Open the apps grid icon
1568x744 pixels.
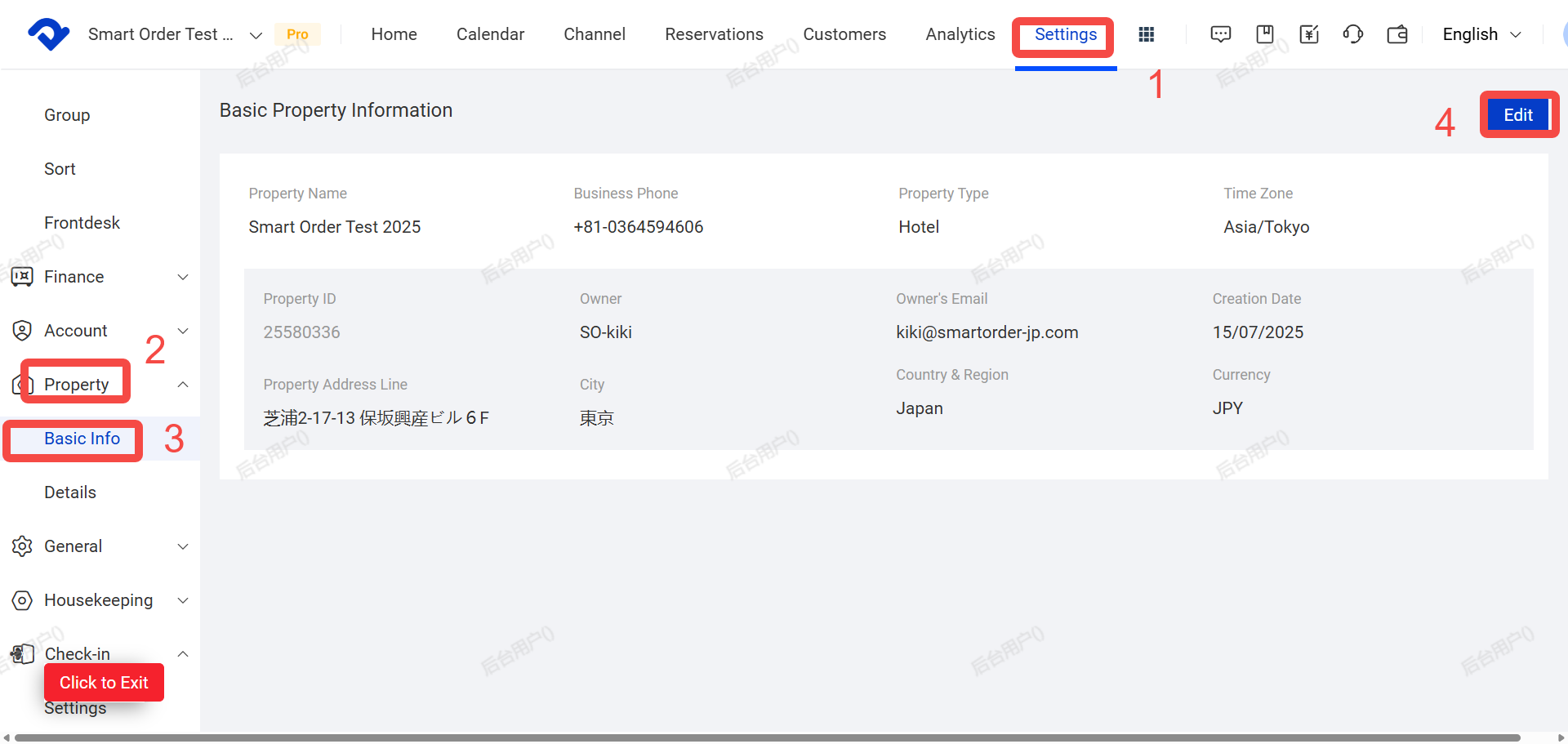point(1147,34)
